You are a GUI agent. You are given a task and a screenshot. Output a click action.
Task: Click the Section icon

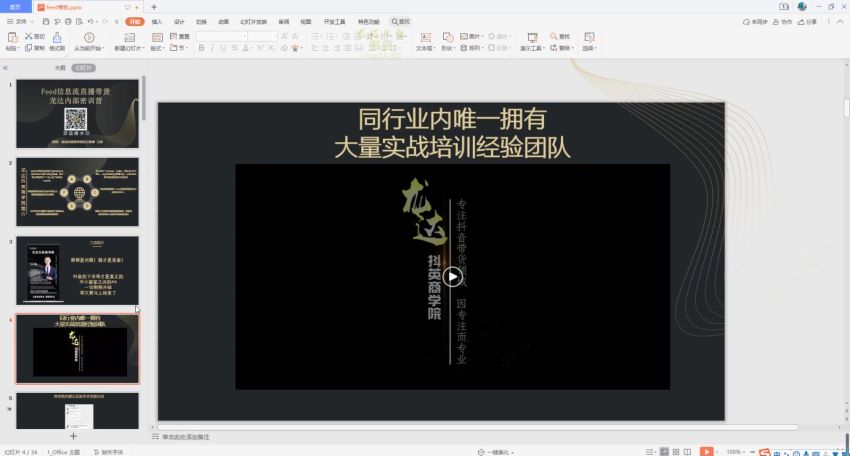tap(173, 48)
